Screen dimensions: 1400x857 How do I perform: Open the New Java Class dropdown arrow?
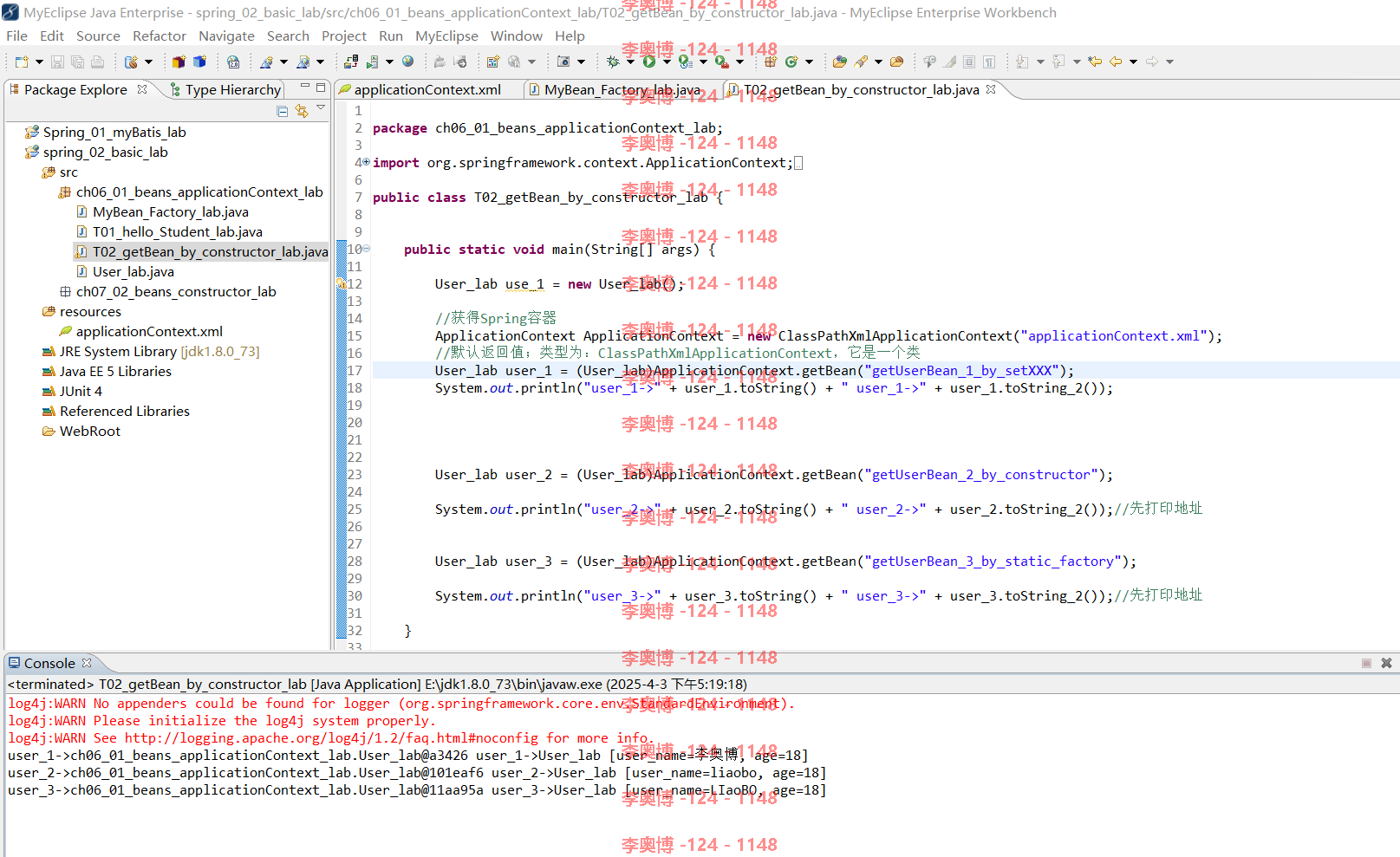809,62
